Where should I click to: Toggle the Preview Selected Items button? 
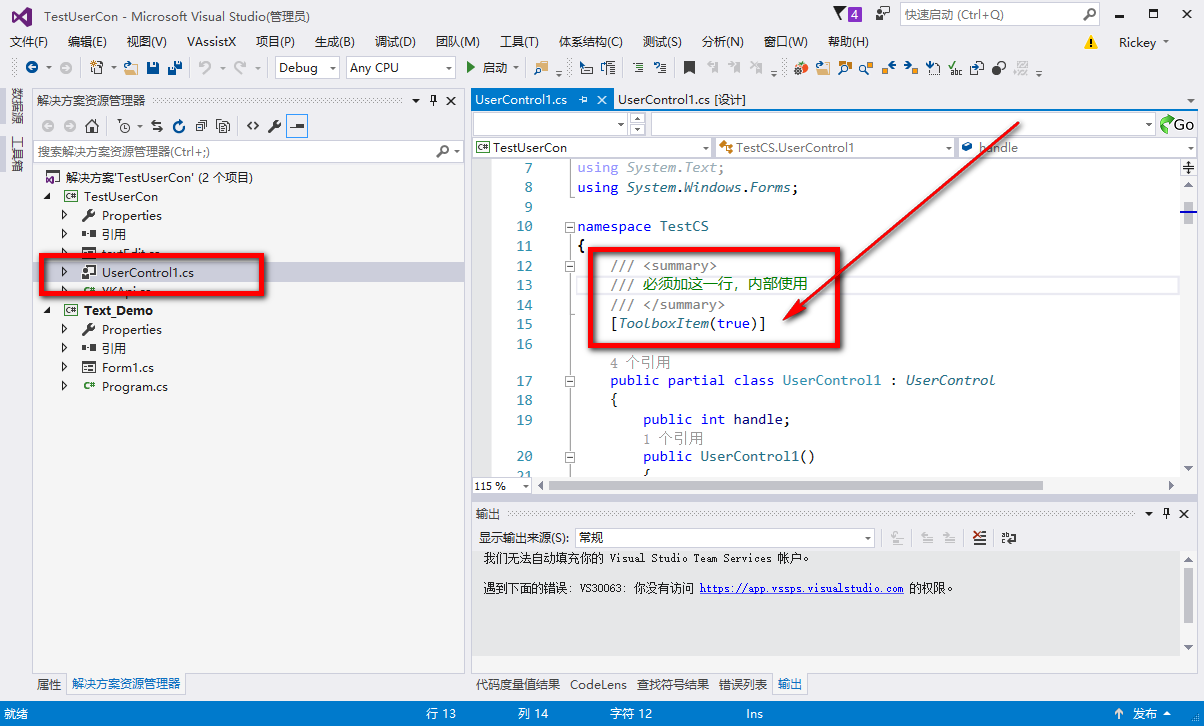pyautogui.click(x=297, y=126)
